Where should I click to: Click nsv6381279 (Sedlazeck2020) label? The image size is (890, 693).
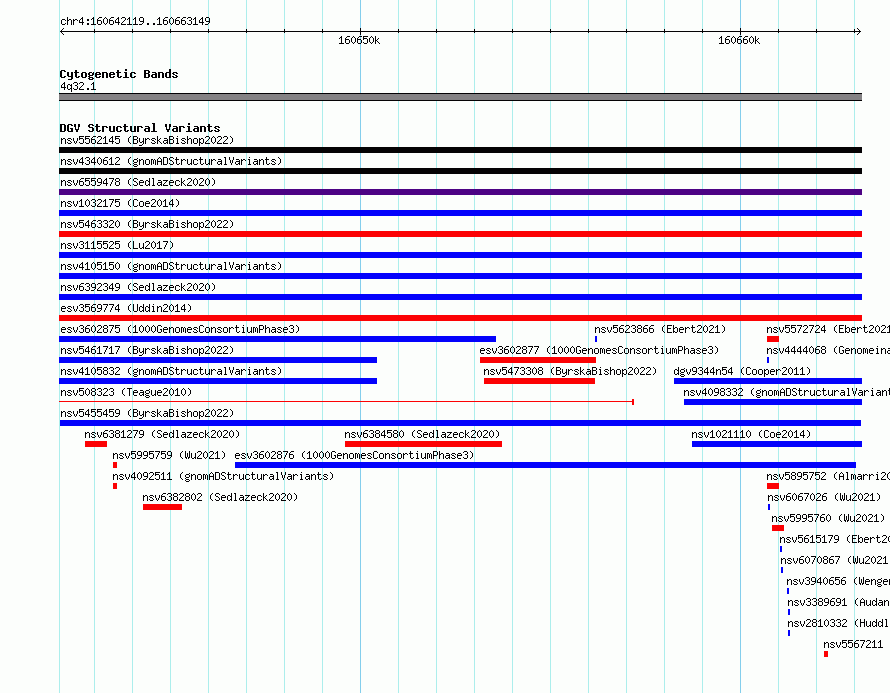[162, 434]
